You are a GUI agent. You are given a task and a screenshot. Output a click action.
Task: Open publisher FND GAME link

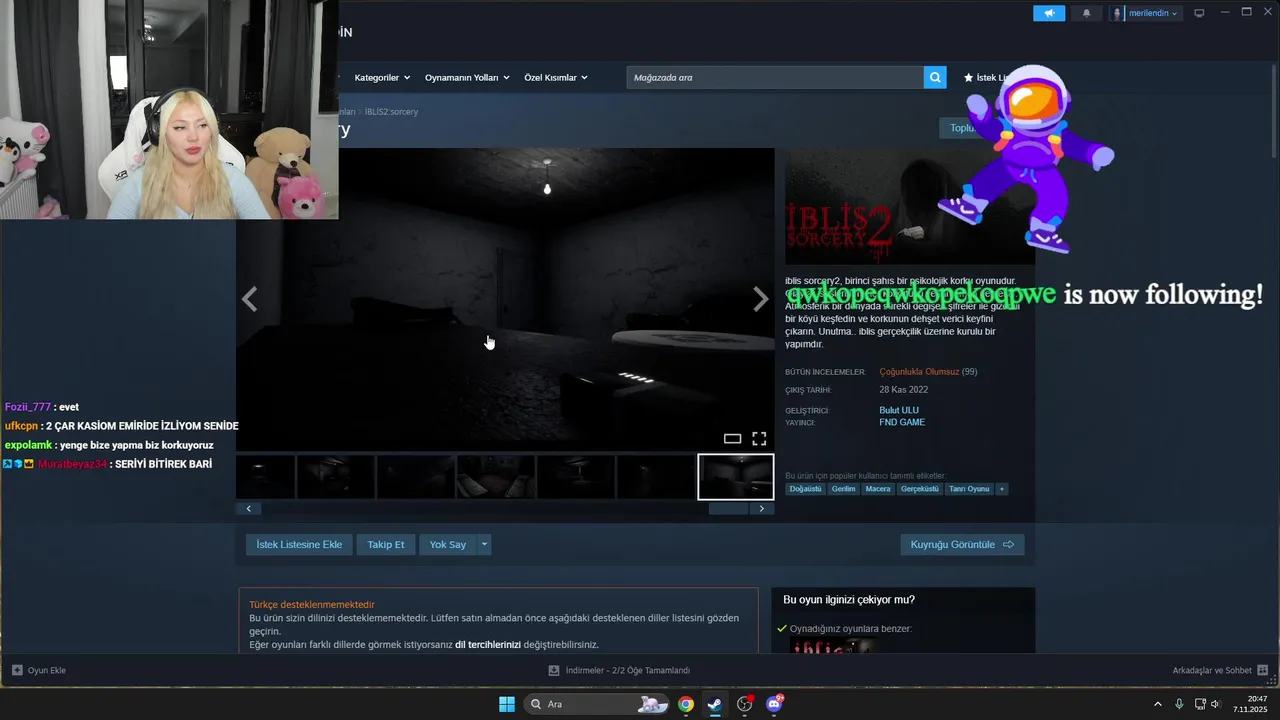pos(902,422)
